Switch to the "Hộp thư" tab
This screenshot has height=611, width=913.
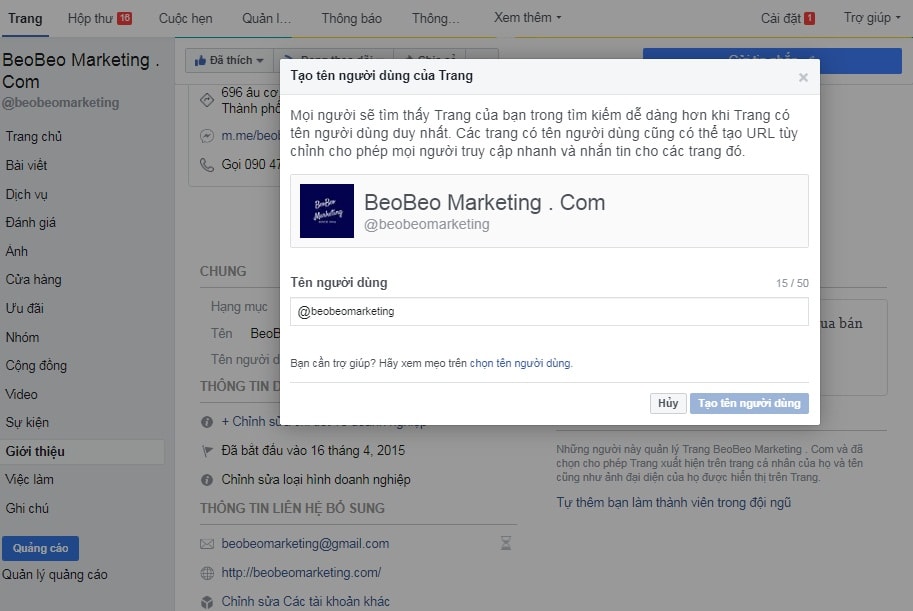[x=99, y=18]
